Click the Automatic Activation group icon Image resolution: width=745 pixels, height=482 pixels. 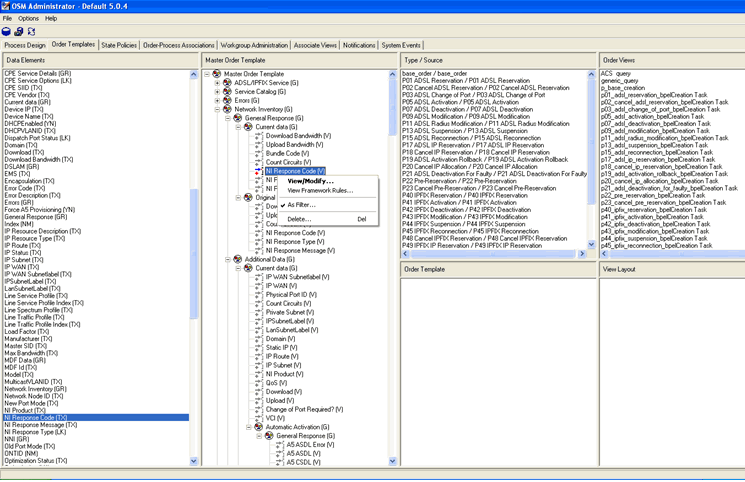[x=258, y=427]
